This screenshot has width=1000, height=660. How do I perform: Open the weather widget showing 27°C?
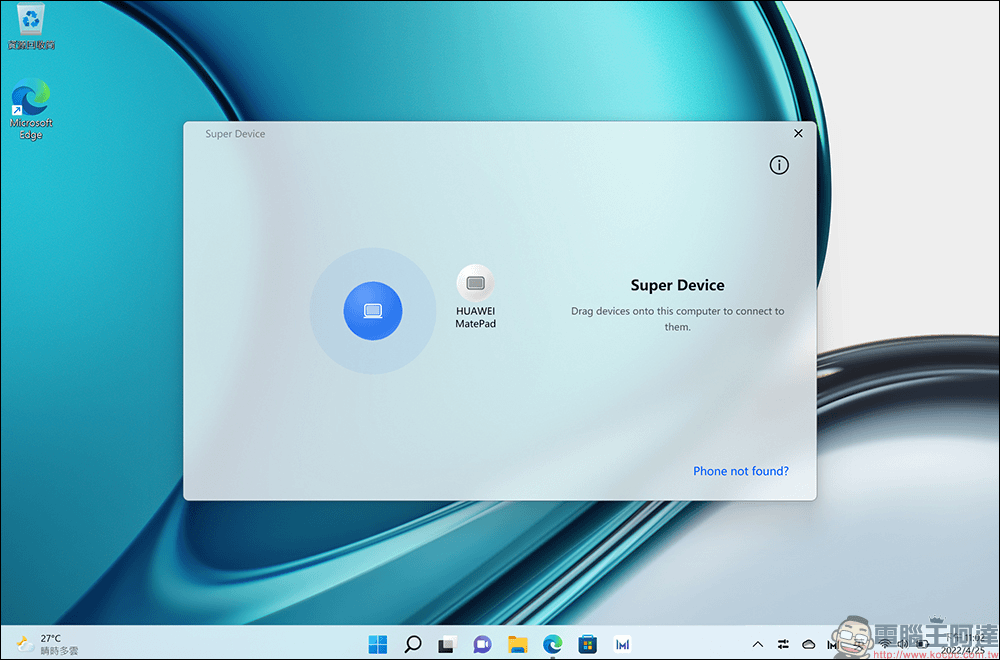[x=47, y=644]
